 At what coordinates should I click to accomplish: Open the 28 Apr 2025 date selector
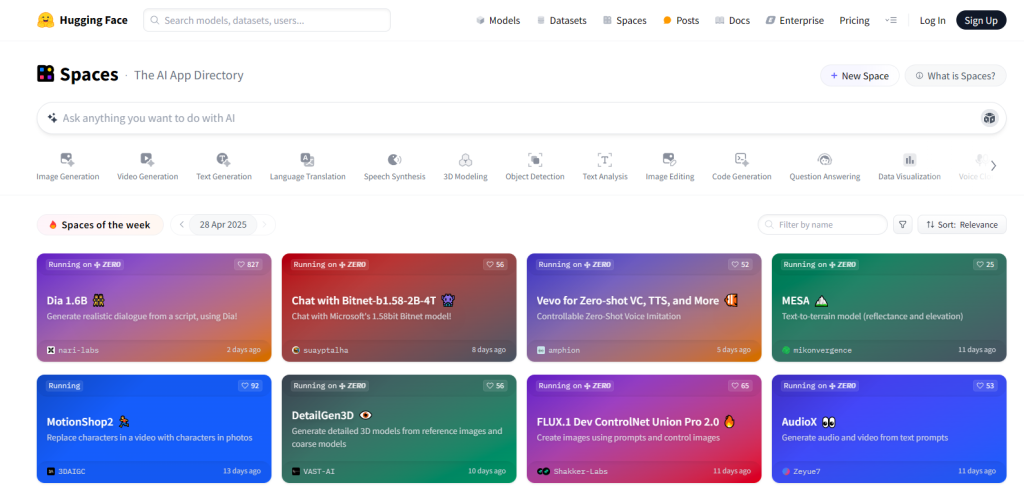[x=223, y=225]
